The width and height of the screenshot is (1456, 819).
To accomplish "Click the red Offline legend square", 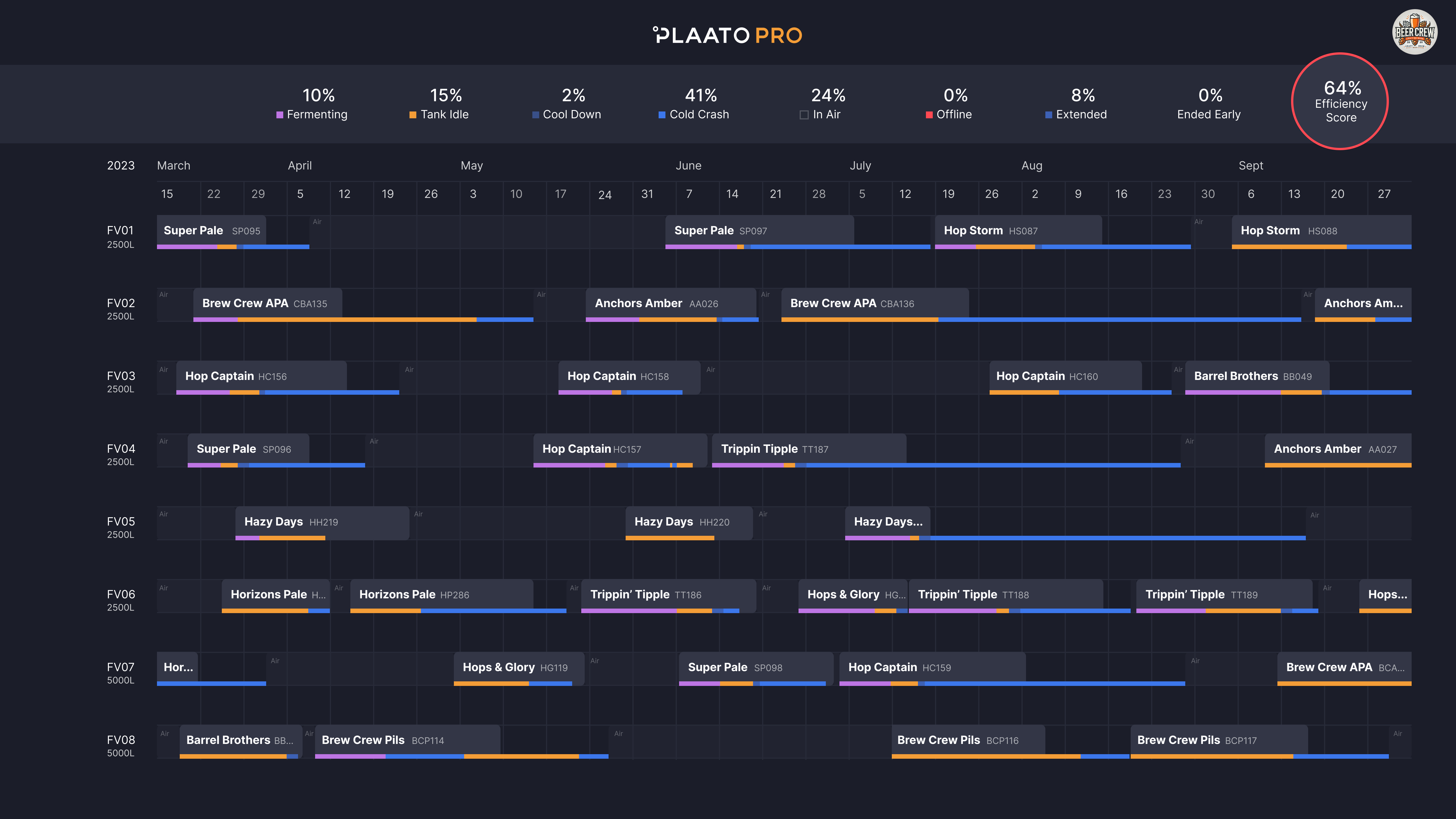I will coord(929,115).
